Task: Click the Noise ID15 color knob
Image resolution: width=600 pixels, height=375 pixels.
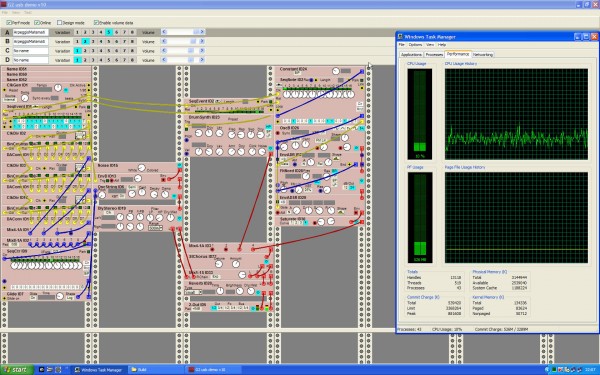Action: click(141, 168)
